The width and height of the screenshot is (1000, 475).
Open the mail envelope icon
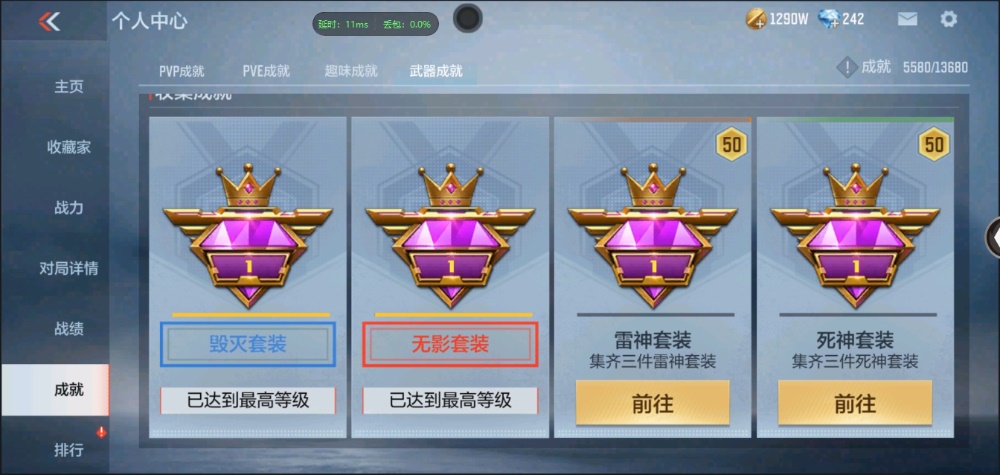pyautogui.click(x=907, y=19)
